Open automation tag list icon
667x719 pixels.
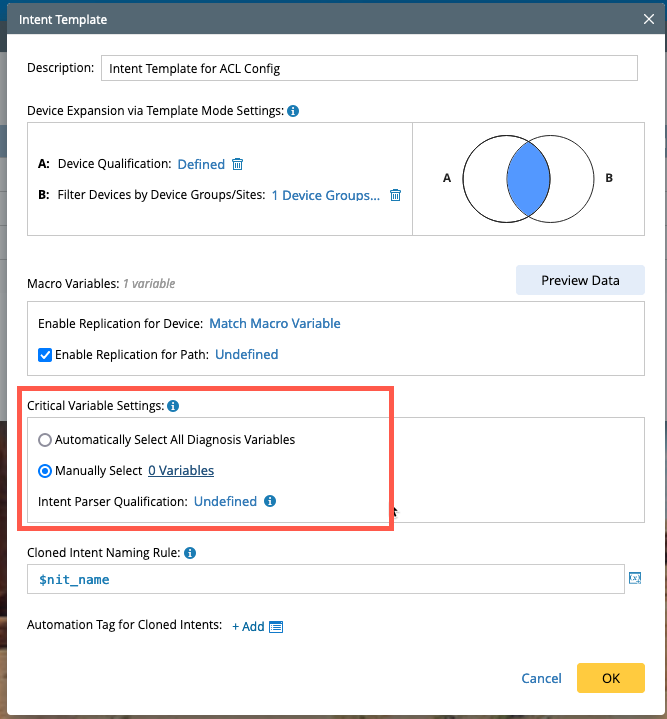pyautogui.click(x=276, y=627)
